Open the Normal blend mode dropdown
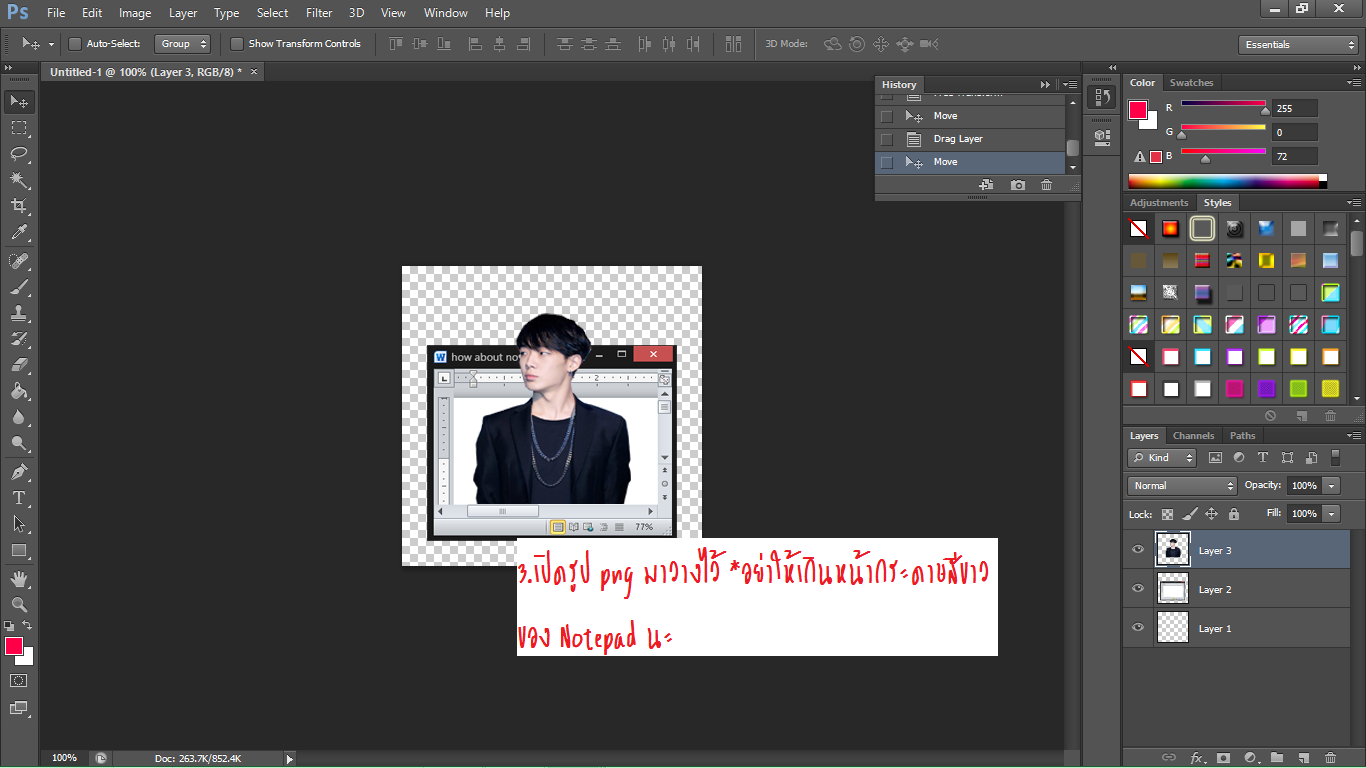Screen dimensions: 1366x768 click(1182, 486)
